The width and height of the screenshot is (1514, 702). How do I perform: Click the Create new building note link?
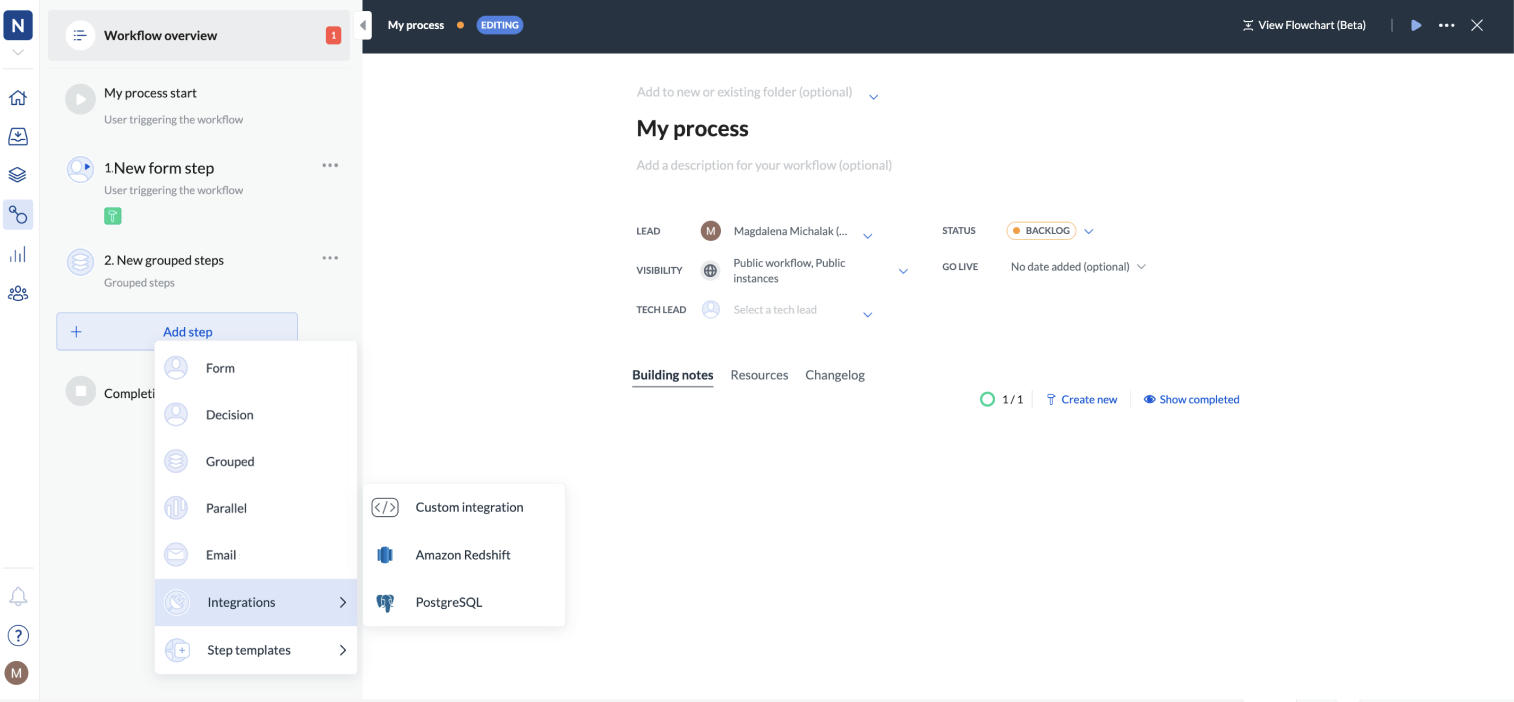coord(1082,398)
